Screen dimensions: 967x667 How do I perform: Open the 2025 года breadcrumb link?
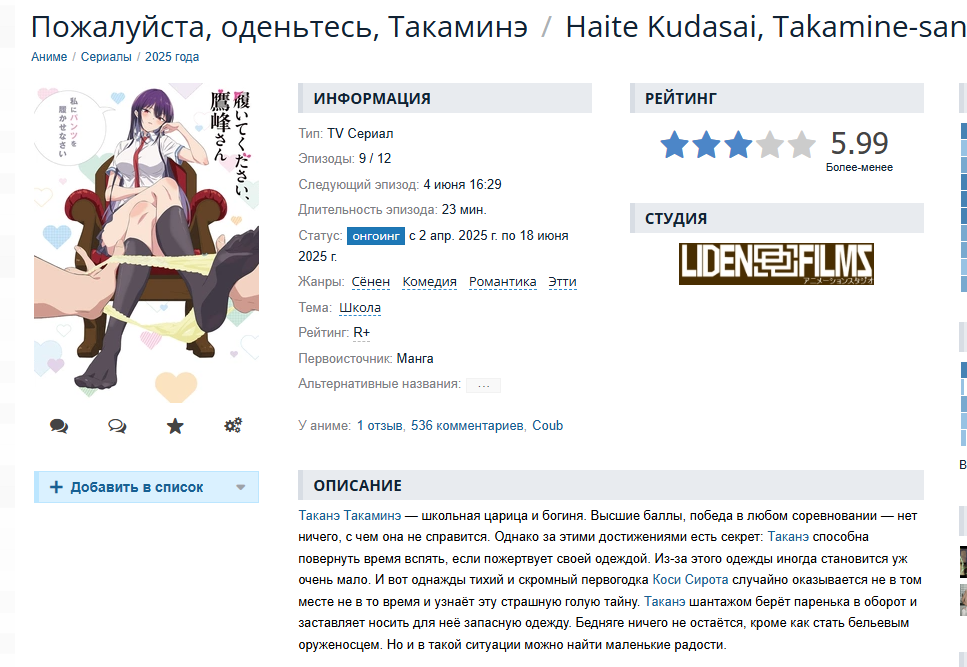(172, 57)
